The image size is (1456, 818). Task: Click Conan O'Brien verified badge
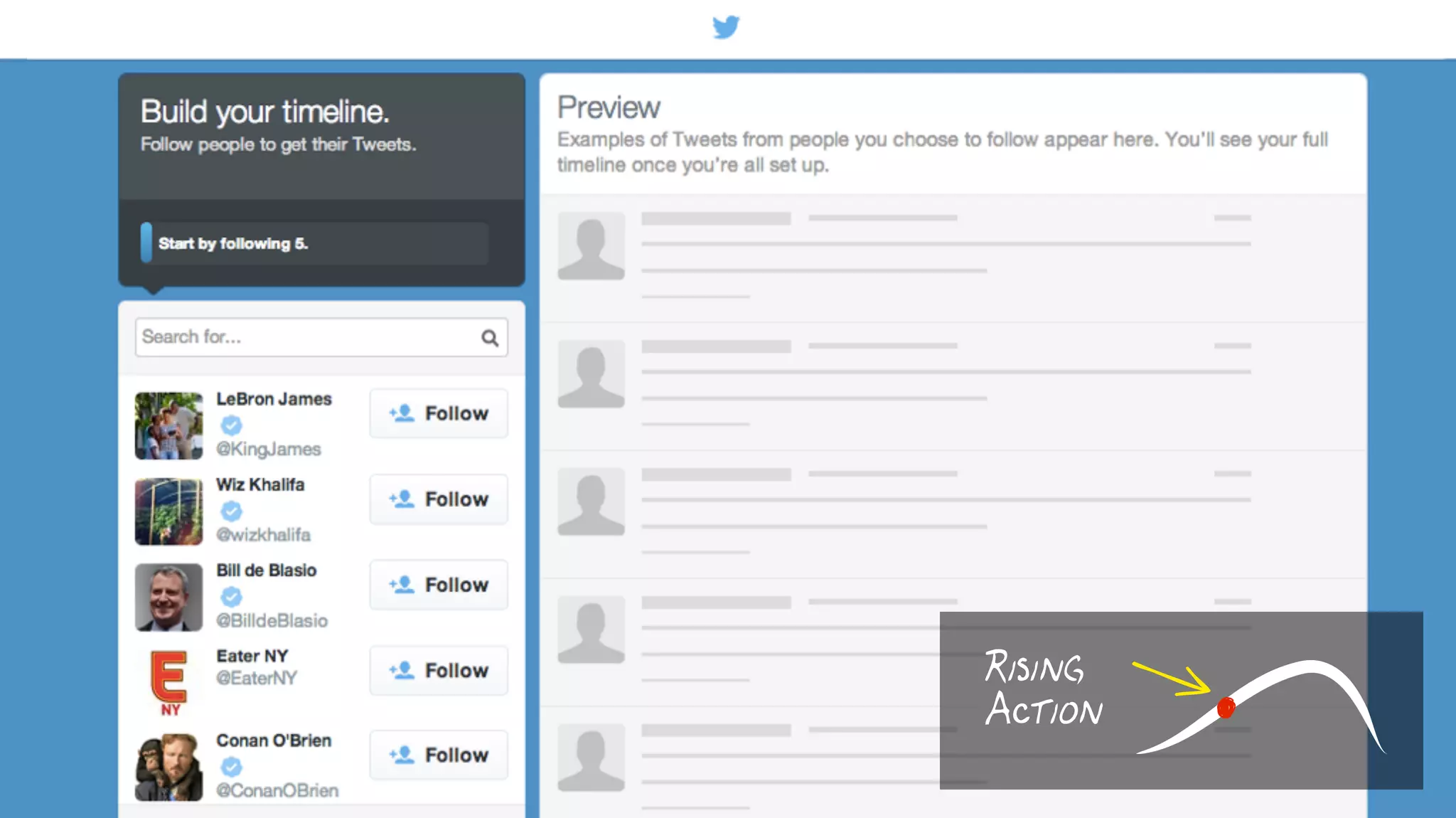tap(231, 766)
